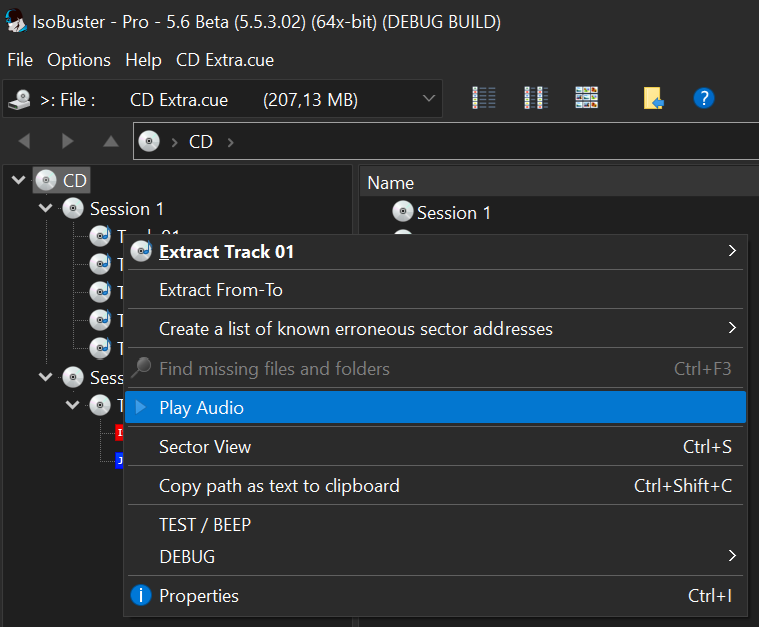The height and width of the screenshot is (627, 759).
Task: Open Create a list of known erroneous sector addresses
Action: tap(435, 329)
